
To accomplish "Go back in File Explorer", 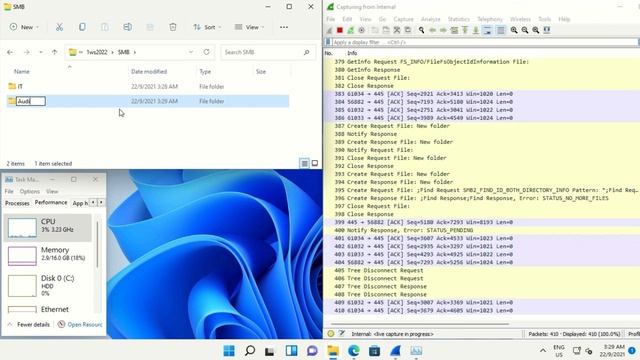I will point(10,52).
